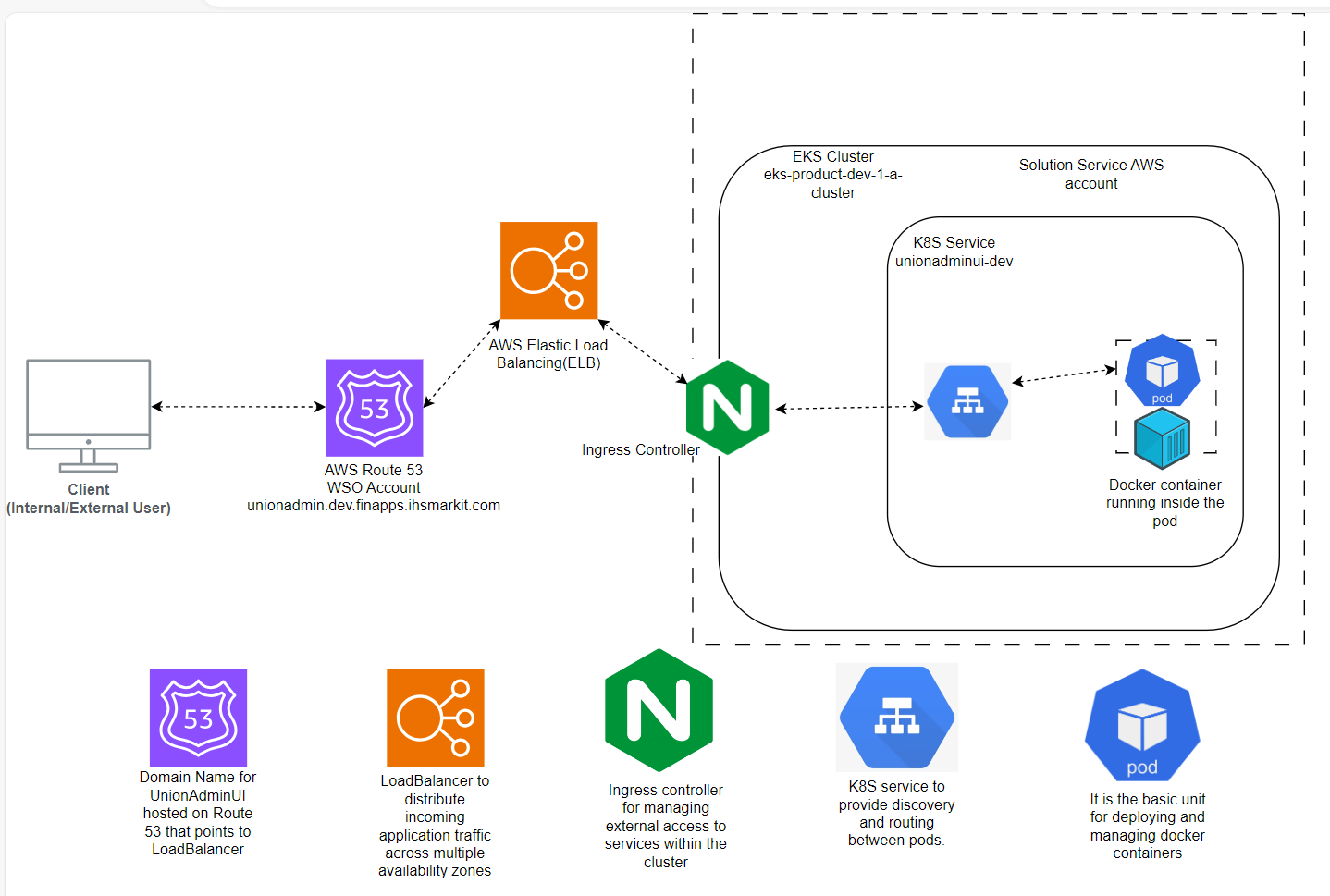Select the "Client (Internal/External User)" label
Image resolution: width=1330 pixels, height=896 pixels.
point(89,498)
